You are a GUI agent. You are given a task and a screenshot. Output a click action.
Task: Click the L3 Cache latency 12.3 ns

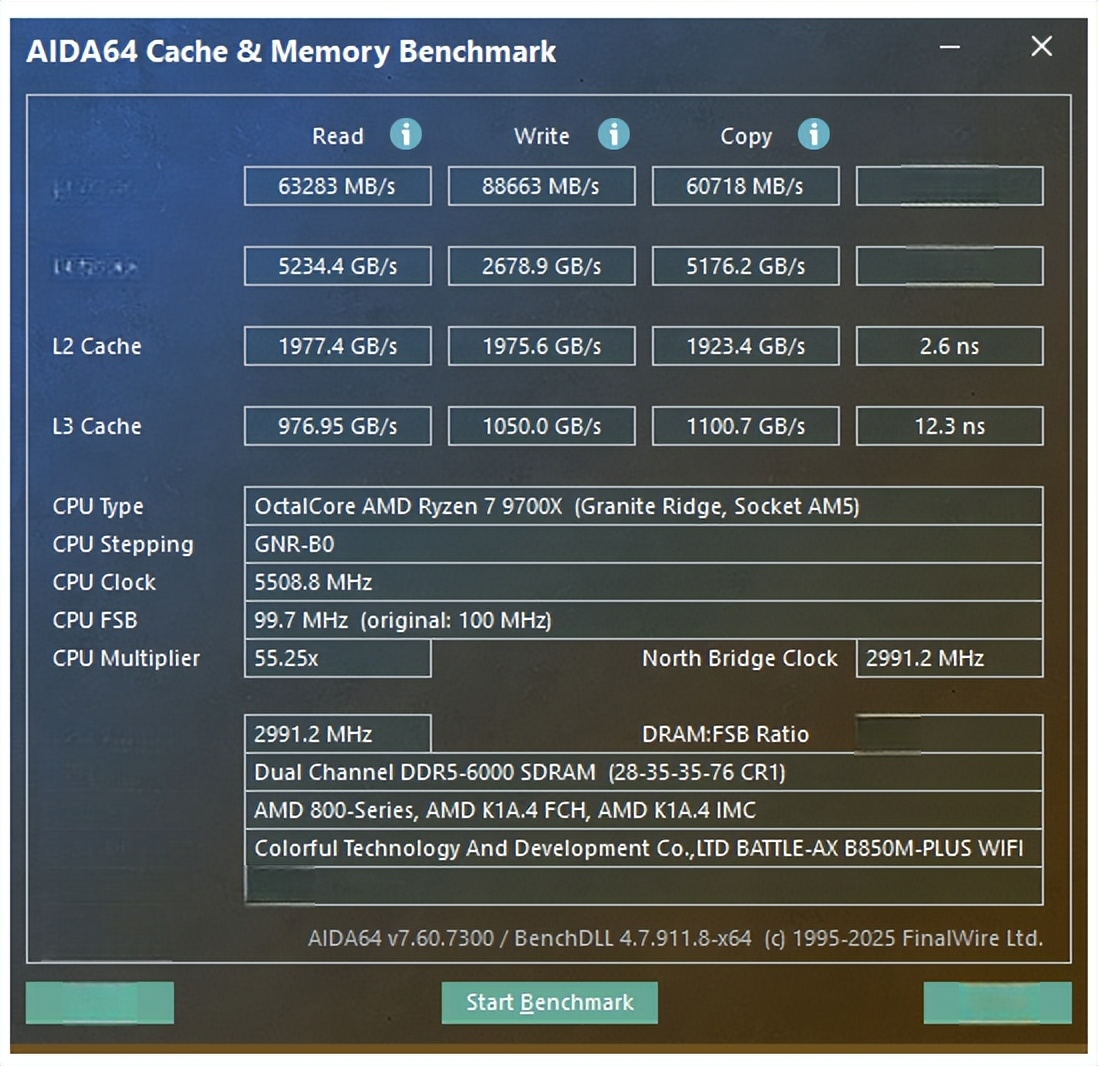tap(950, 426)
